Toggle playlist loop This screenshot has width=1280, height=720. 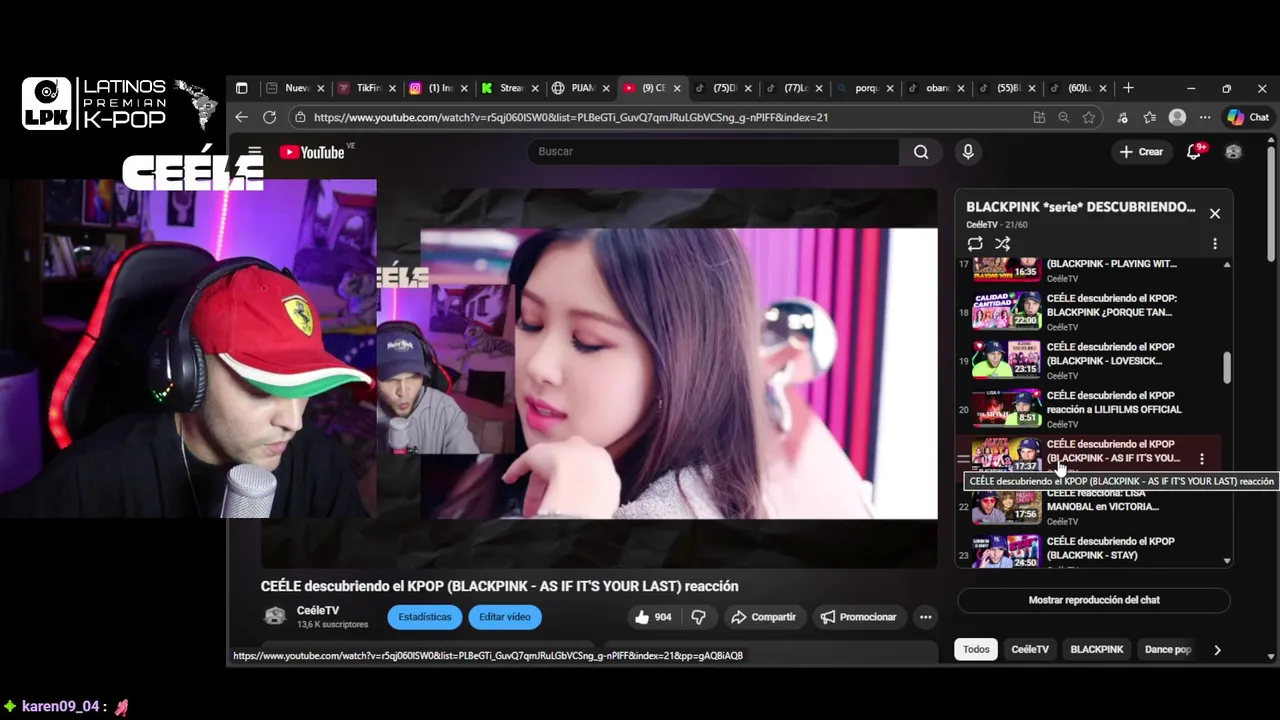975,244
